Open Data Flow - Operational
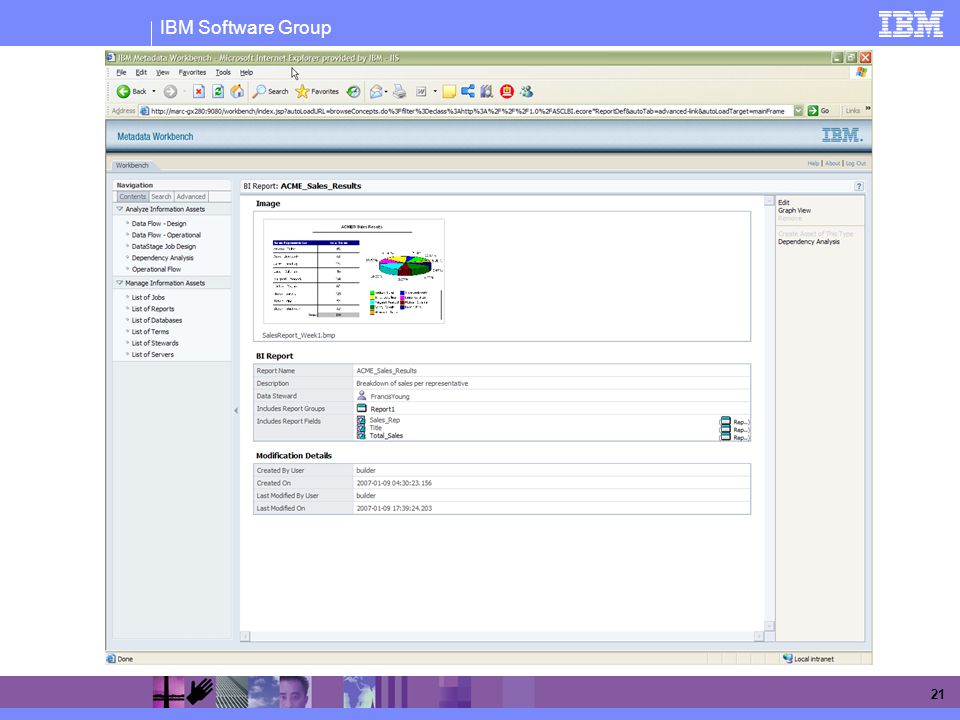Screen dimensions: 960x720 pyautogui.click(x=166, y=235)
